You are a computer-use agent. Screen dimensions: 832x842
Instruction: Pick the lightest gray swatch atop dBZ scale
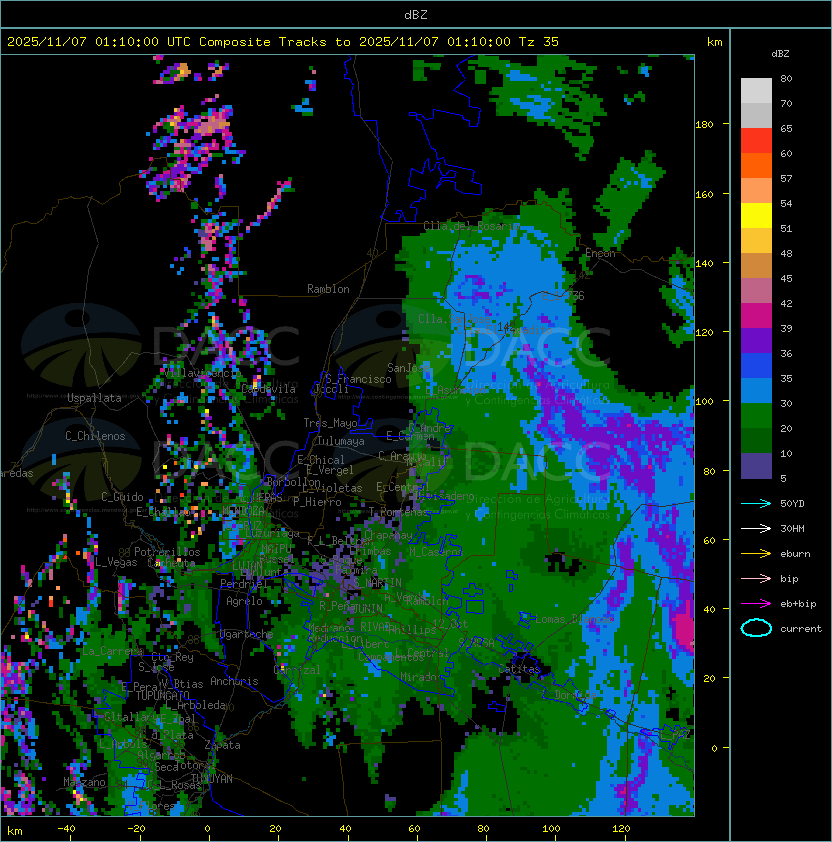pos(756,91)
